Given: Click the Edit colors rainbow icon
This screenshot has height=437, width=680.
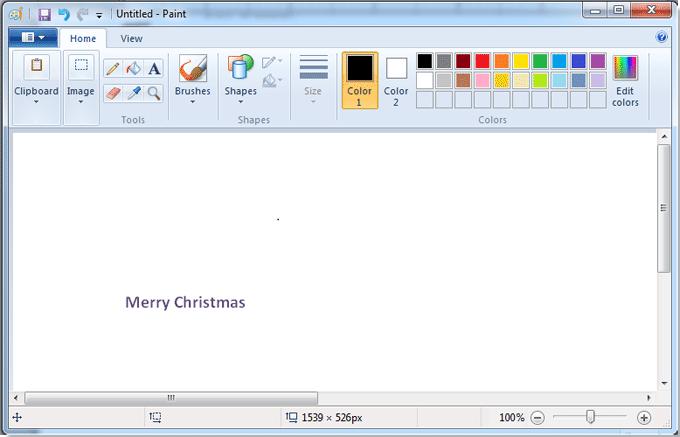Looking at the screenshot, I should [625, 68].
